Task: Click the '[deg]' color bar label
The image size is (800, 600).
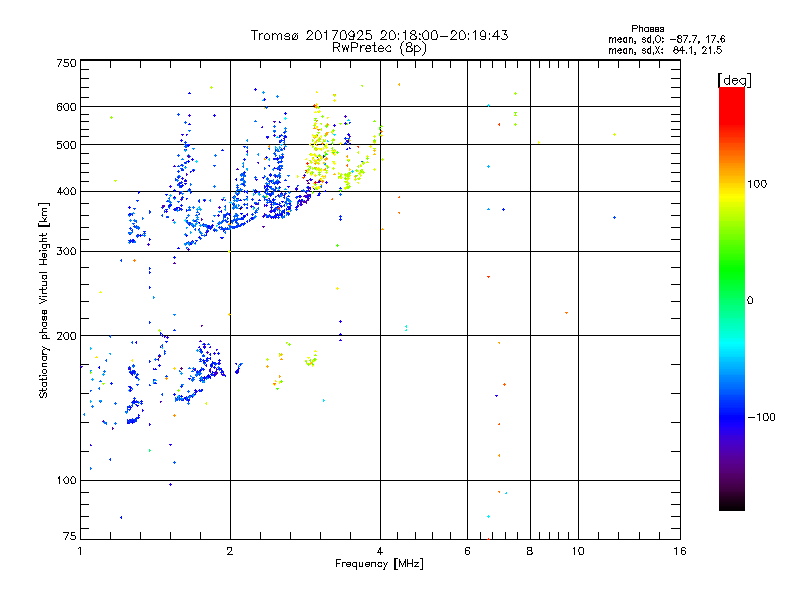Action: coord(734,80)
